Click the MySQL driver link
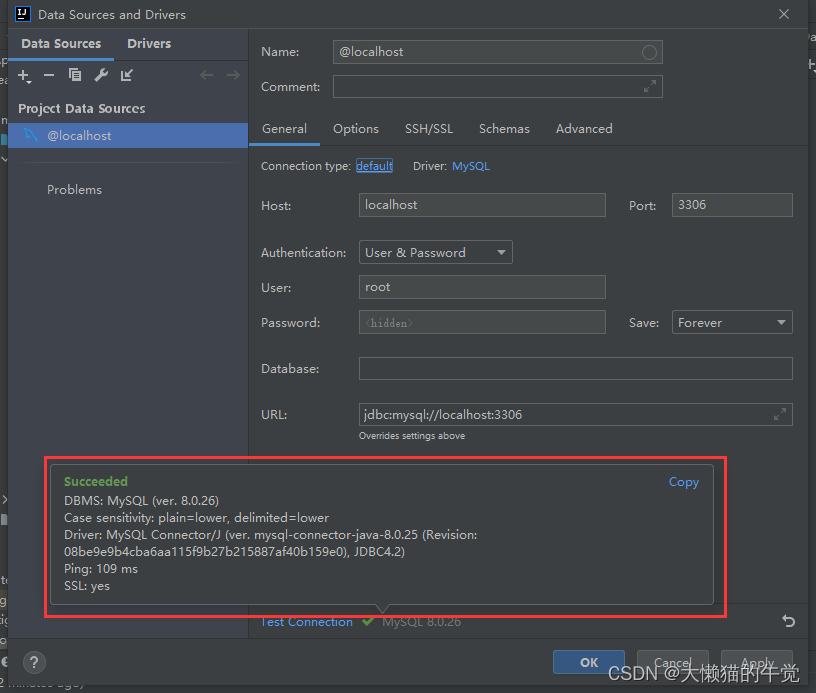The image size is (816, 693). 470,166
